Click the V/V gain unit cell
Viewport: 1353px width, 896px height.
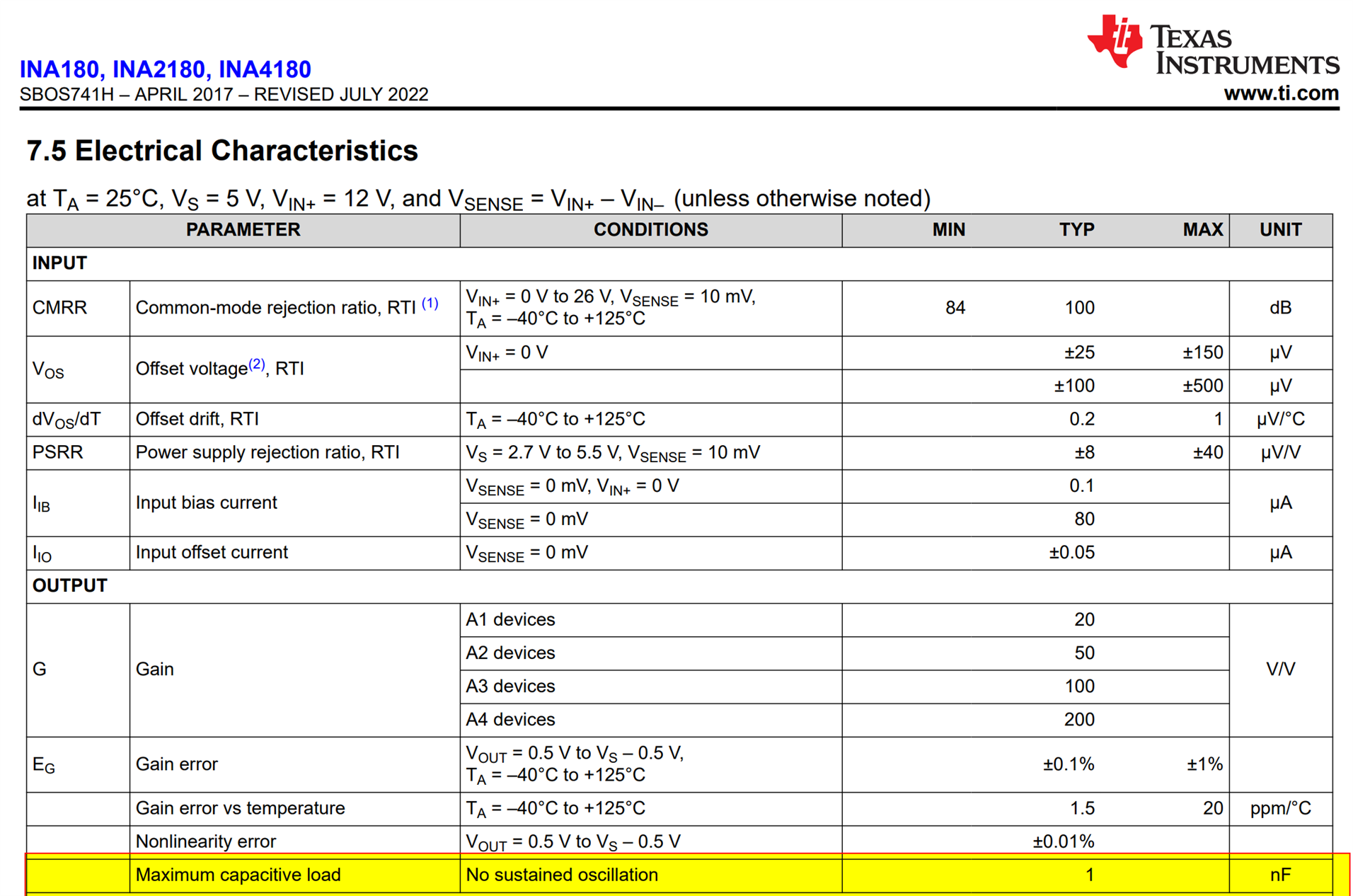pyautogui.click(x=1280, y=670)
